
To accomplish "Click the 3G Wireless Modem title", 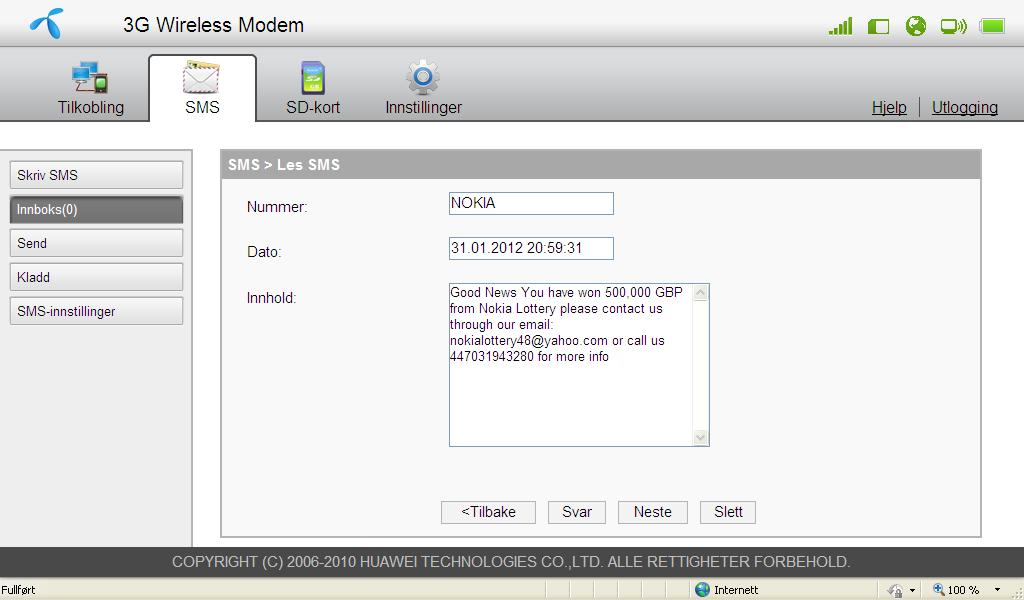I will pyautogui.click(x=214, y=25).
